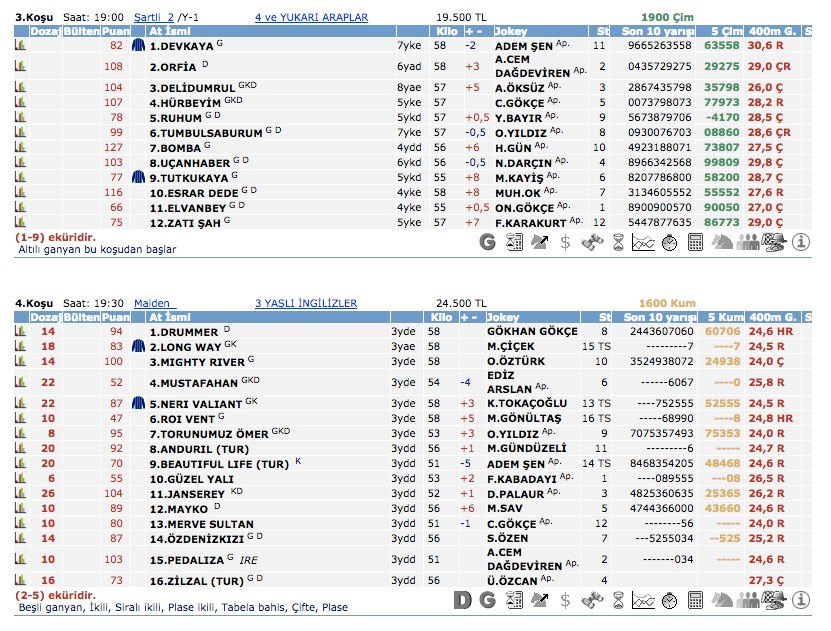Viewport: 831px width, 631px height.
Task: Click the Puan column header in race 3
Action: [x=115, y=32]
